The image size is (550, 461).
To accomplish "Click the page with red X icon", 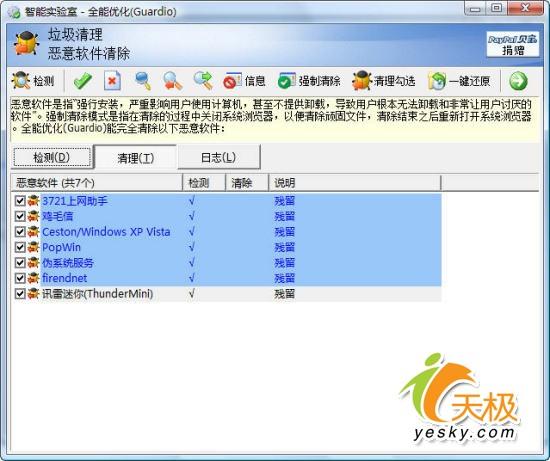I will pos(113,81).
